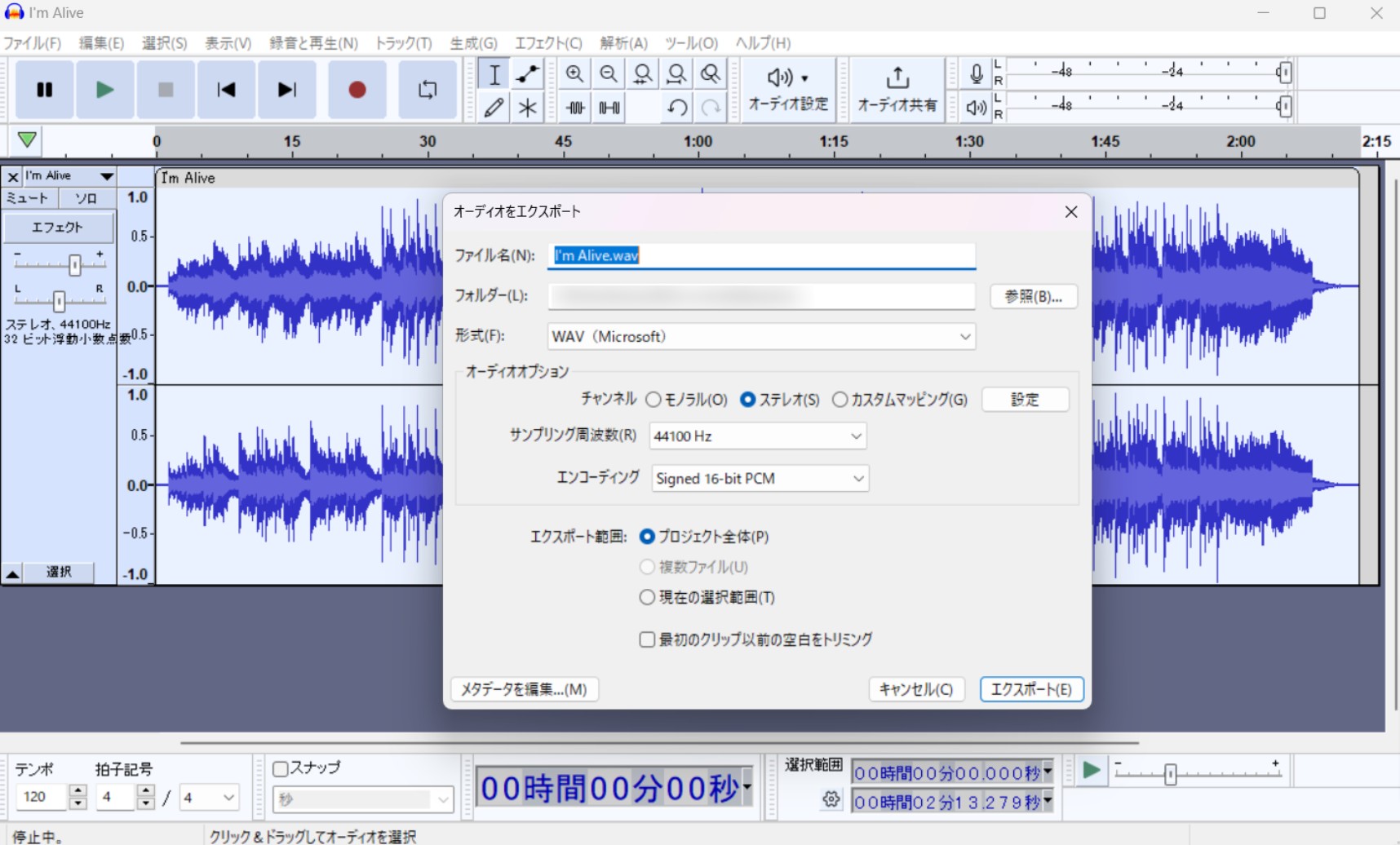Select the Envelope tool
Viewport: 1400px width, 845px height.
point(528,74)
